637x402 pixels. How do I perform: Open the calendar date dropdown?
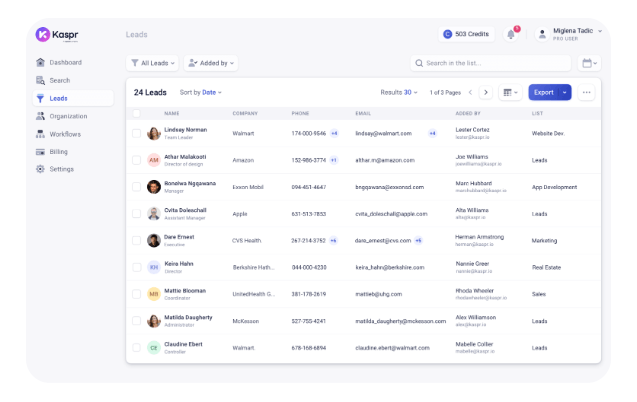point(589,63)
